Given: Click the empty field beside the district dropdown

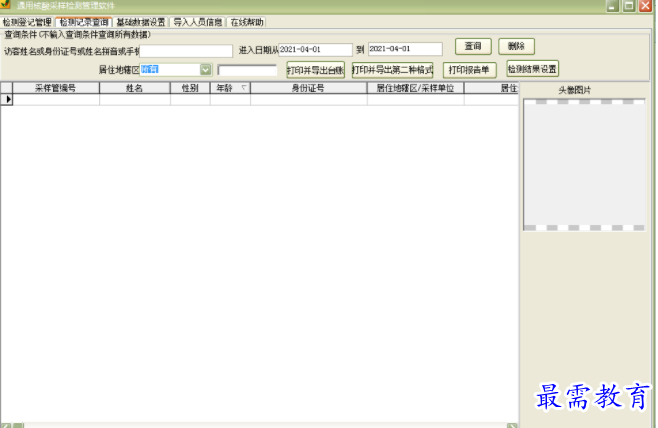Looking at the screenshot, I should (x=247, y=70).
